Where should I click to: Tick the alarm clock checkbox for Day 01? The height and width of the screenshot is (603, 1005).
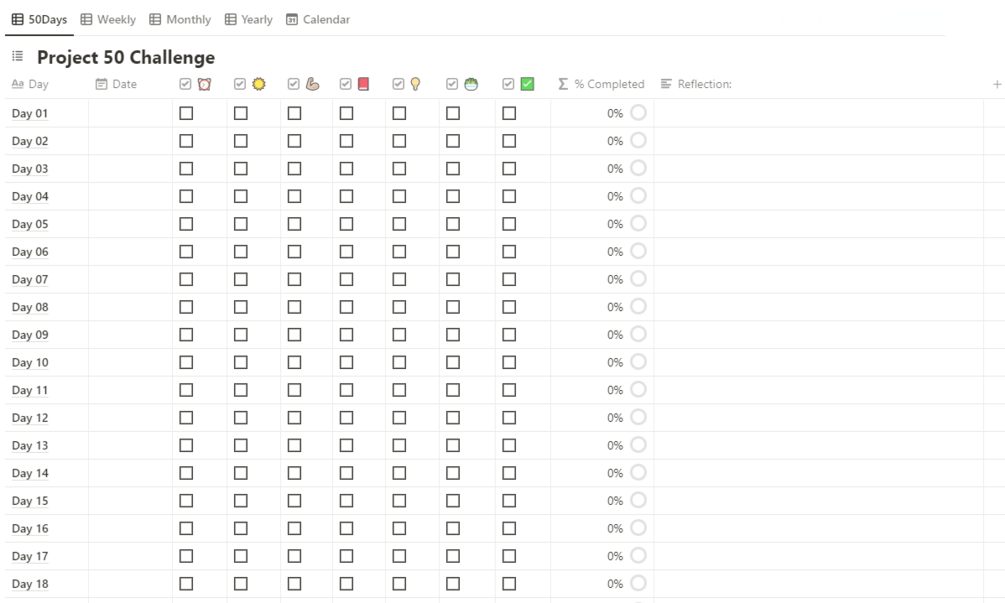pyautogui.click(x=186, y=113)
